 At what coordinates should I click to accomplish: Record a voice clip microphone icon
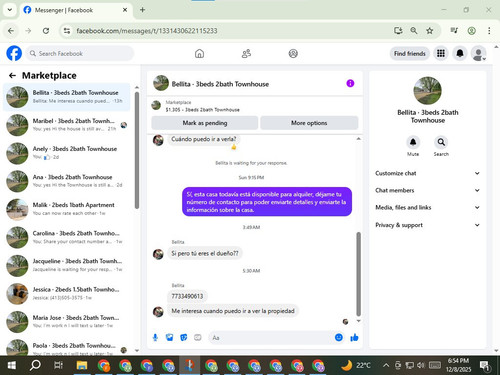pyautogui.click(x=155, y=338)
